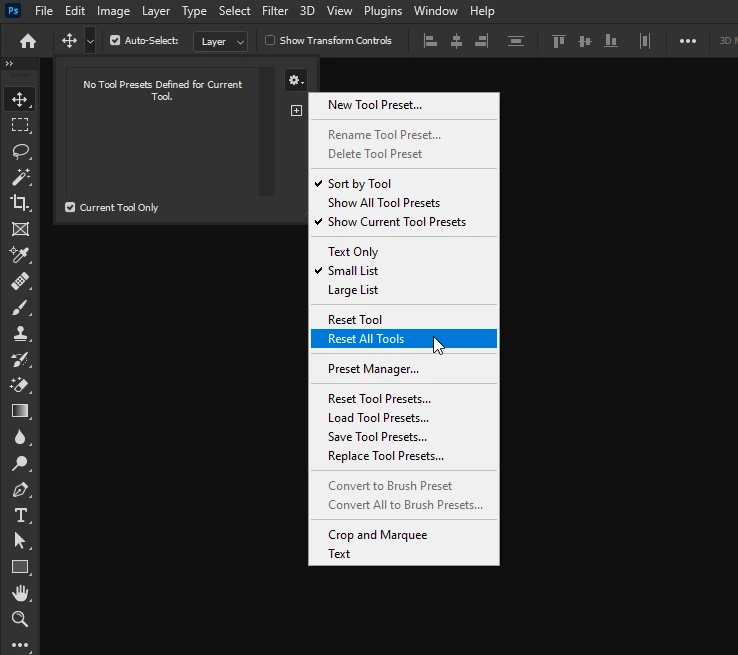The width and height of the screenshot is (738, 655).
Task: Distribute layers vertically icon
Action: [516, 41]
